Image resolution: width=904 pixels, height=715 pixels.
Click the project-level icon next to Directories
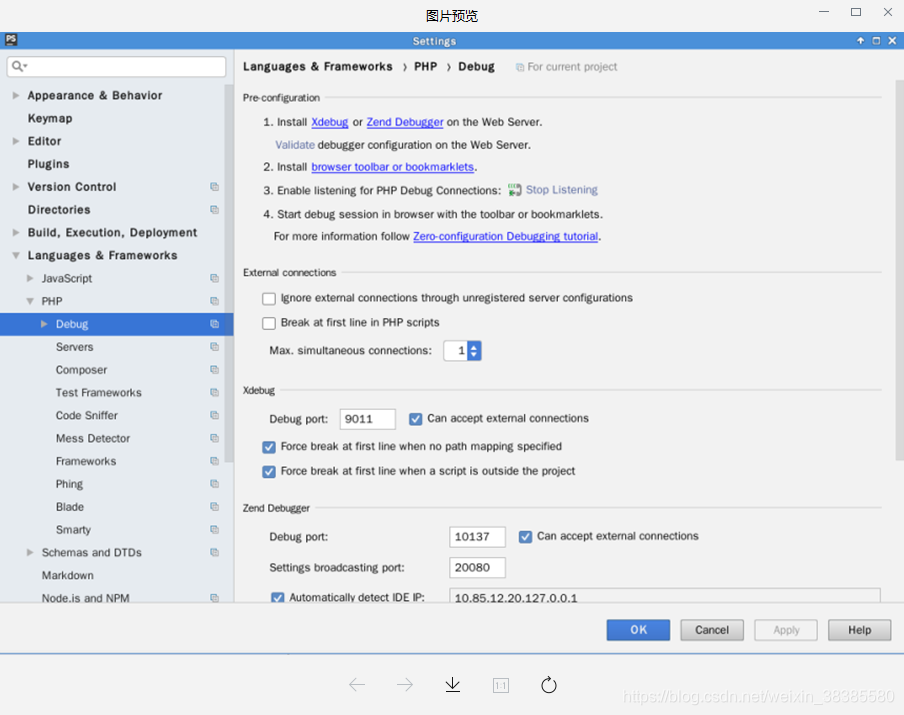[x=214, y=210]
